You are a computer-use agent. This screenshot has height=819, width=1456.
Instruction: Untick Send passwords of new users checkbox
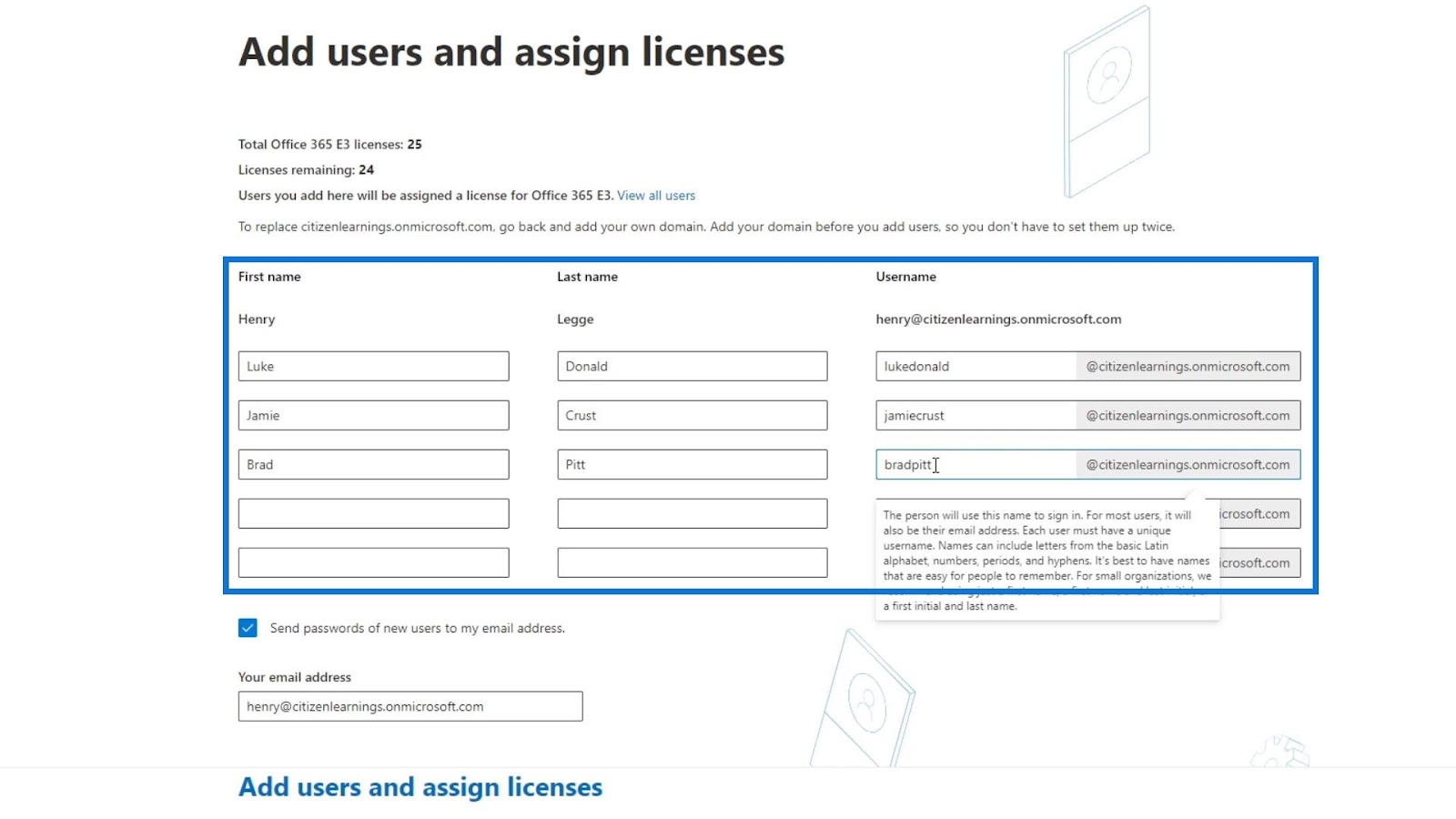coord(248,628)
